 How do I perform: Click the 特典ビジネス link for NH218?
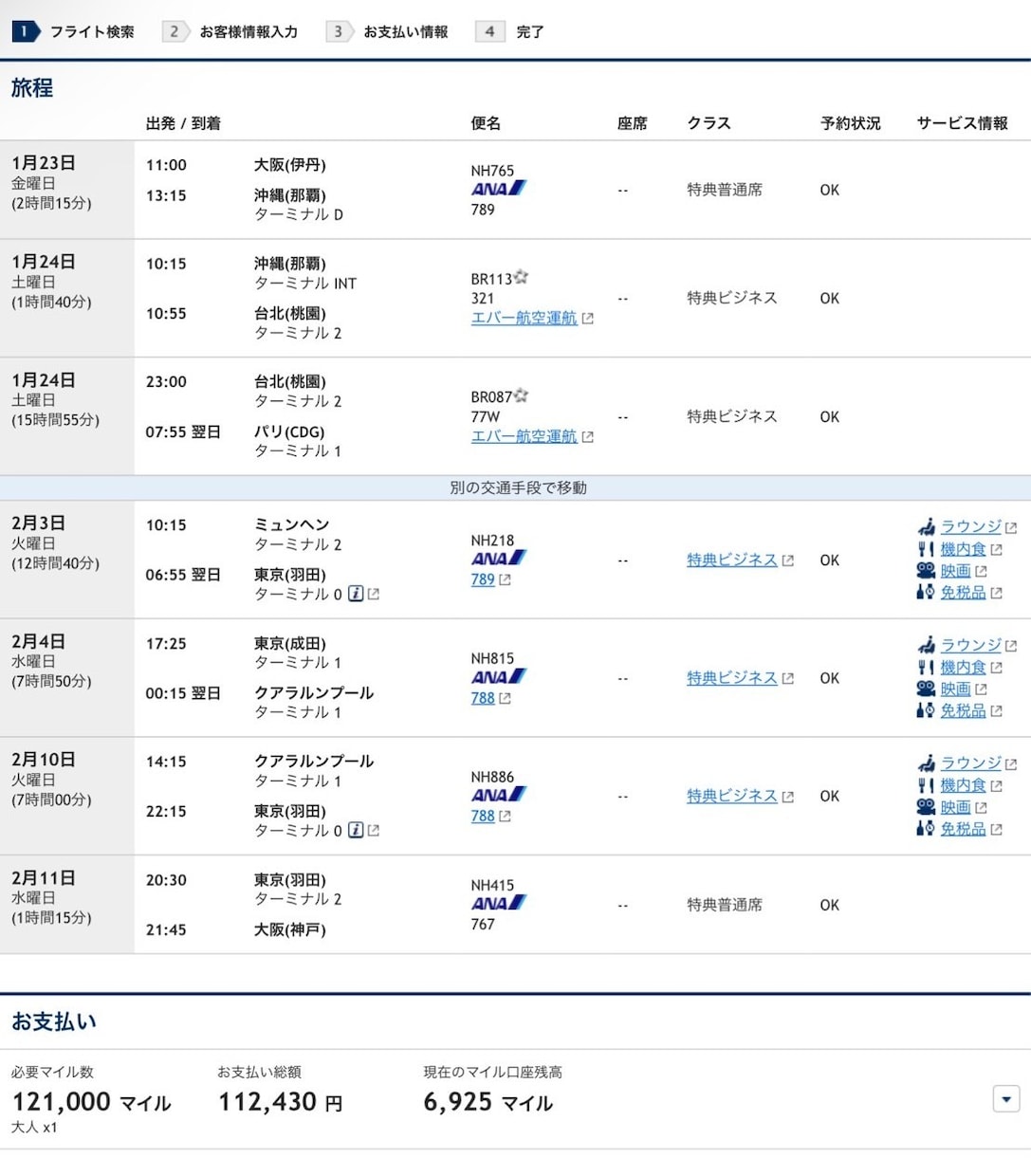point(731,560)
